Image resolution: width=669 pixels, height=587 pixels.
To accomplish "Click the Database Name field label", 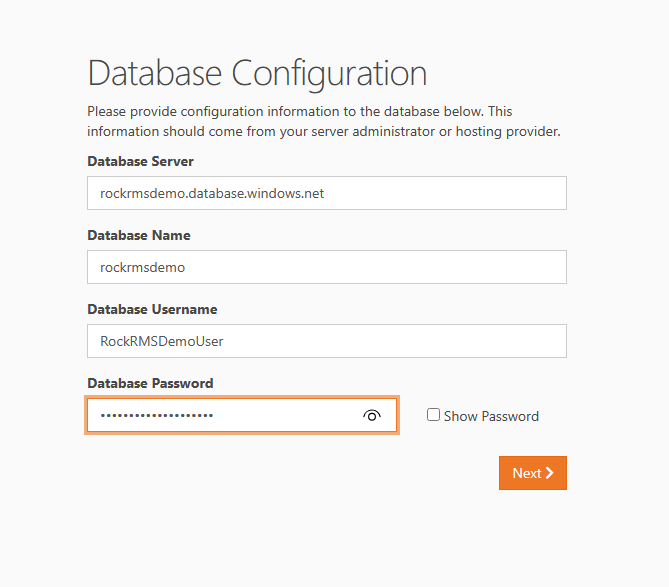I will click(138, 235).
